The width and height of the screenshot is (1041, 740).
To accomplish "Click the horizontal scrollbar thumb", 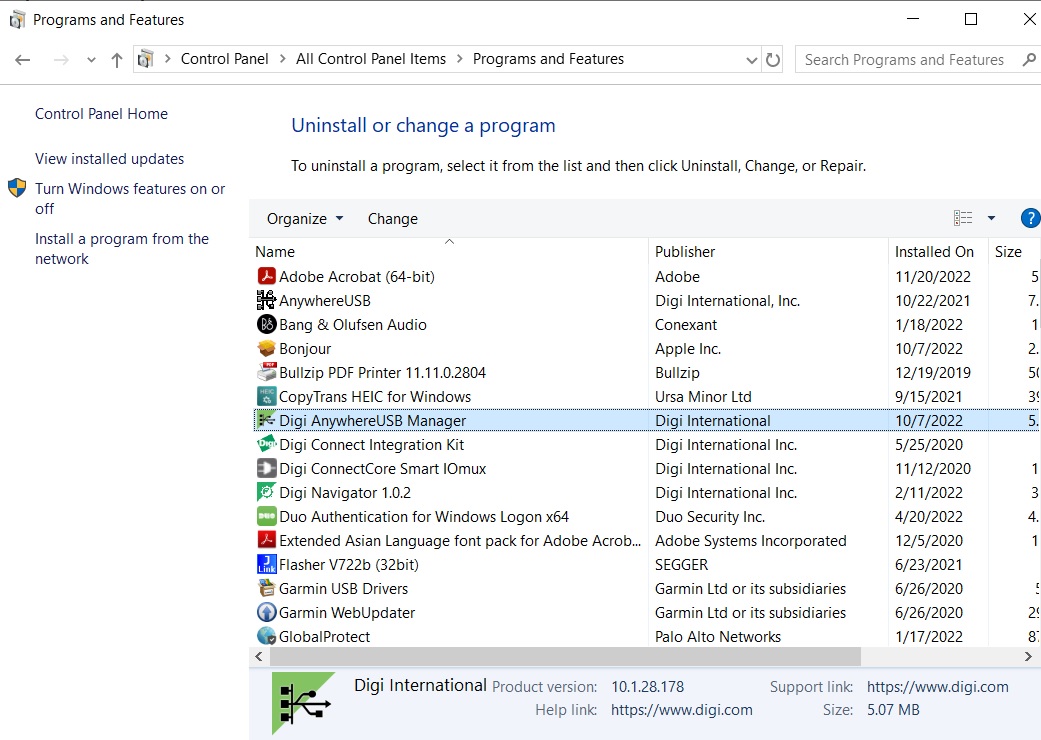I will point(565,656).
